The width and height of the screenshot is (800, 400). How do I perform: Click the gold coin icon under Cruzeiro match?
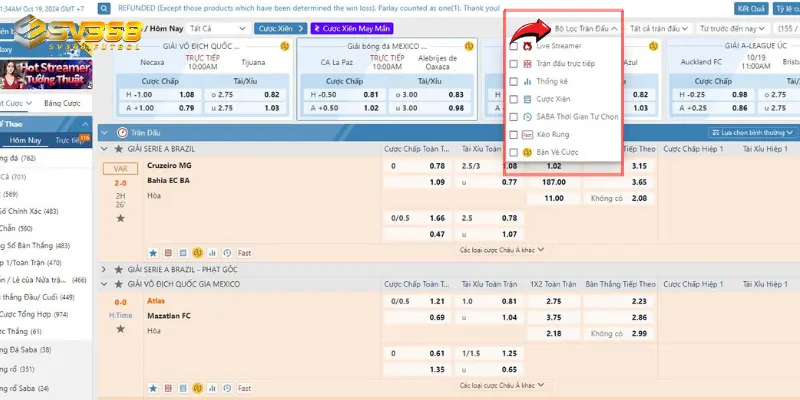(198, 252)
